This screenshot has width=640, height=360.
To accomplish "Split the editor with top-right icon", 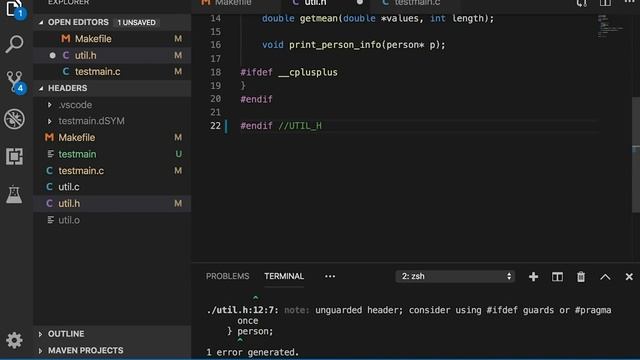I will point(605,3).
